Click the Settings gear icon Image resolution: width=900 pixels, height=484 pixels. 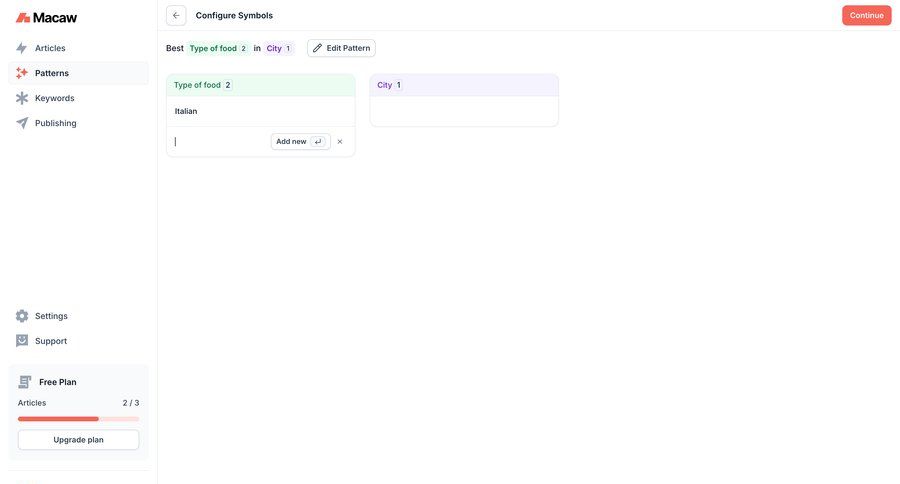point(22,316)
